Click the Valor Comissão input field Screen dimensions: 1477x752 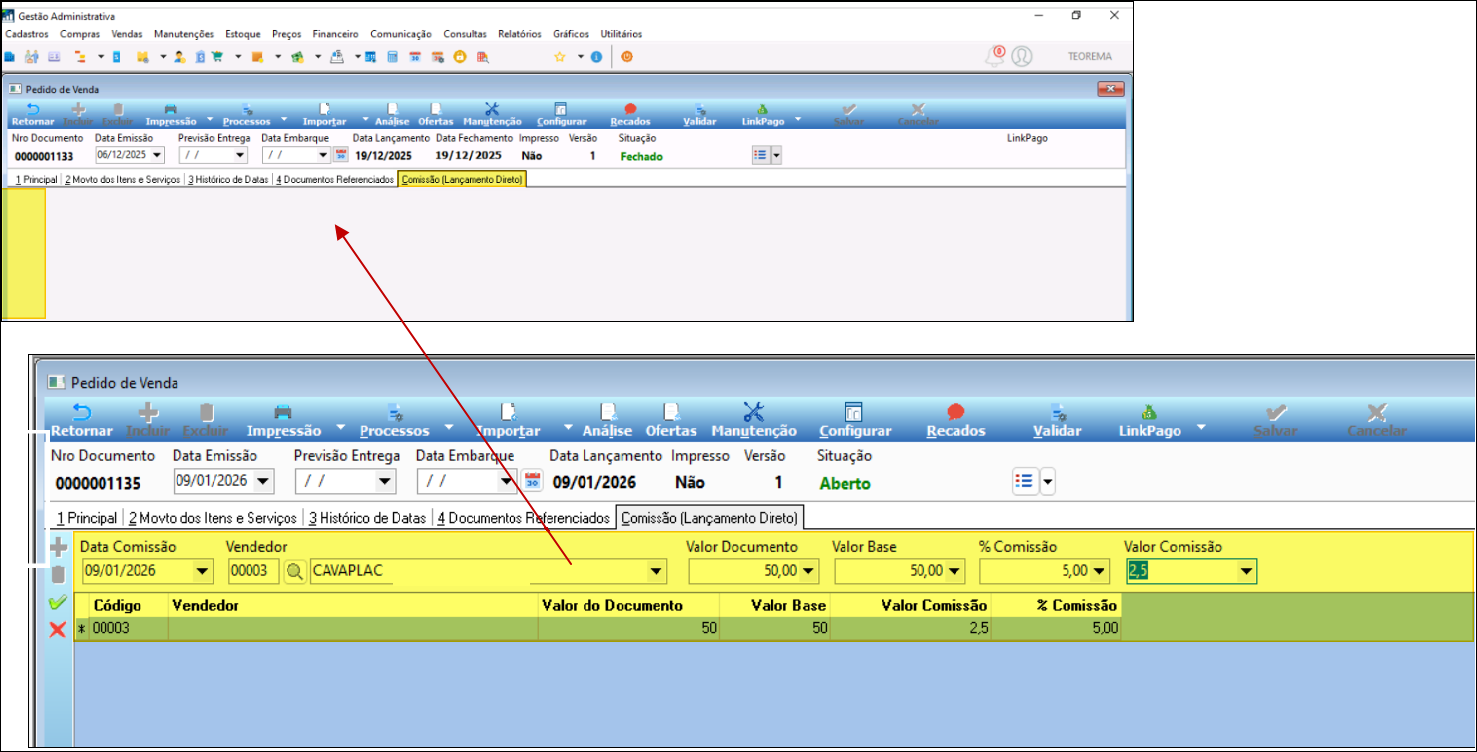click(x=1180, y=571)
